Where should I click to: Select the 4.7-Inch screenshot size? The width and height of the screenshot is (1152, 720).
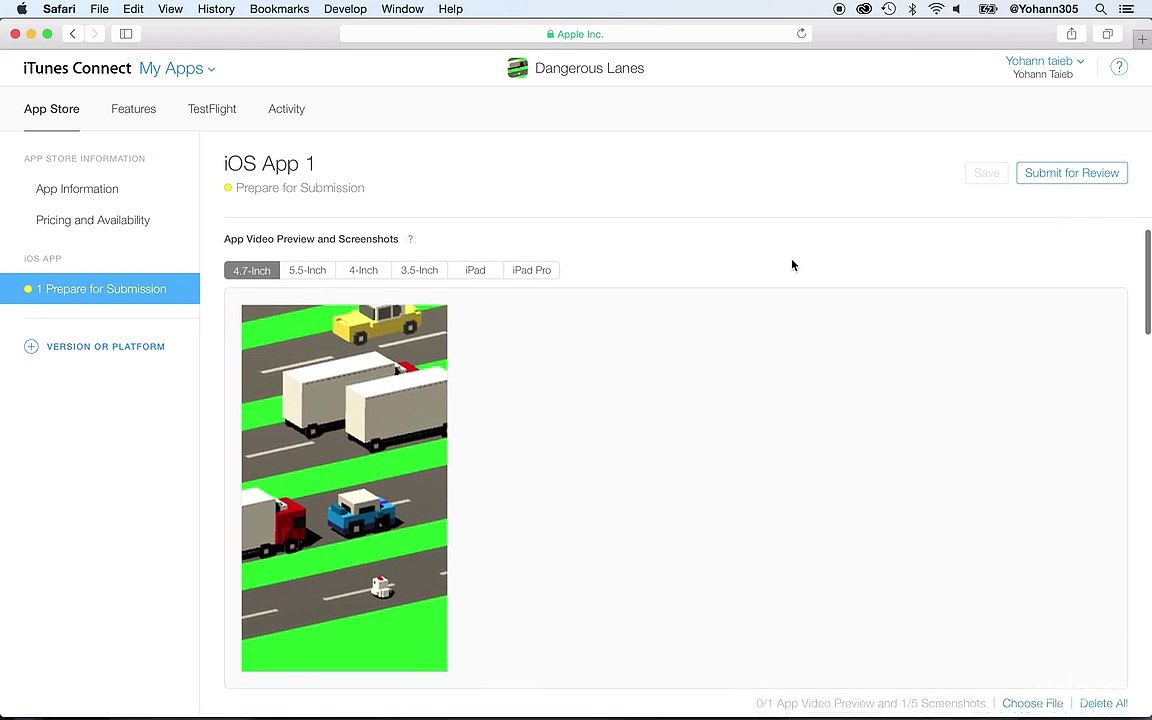[252, 270]
